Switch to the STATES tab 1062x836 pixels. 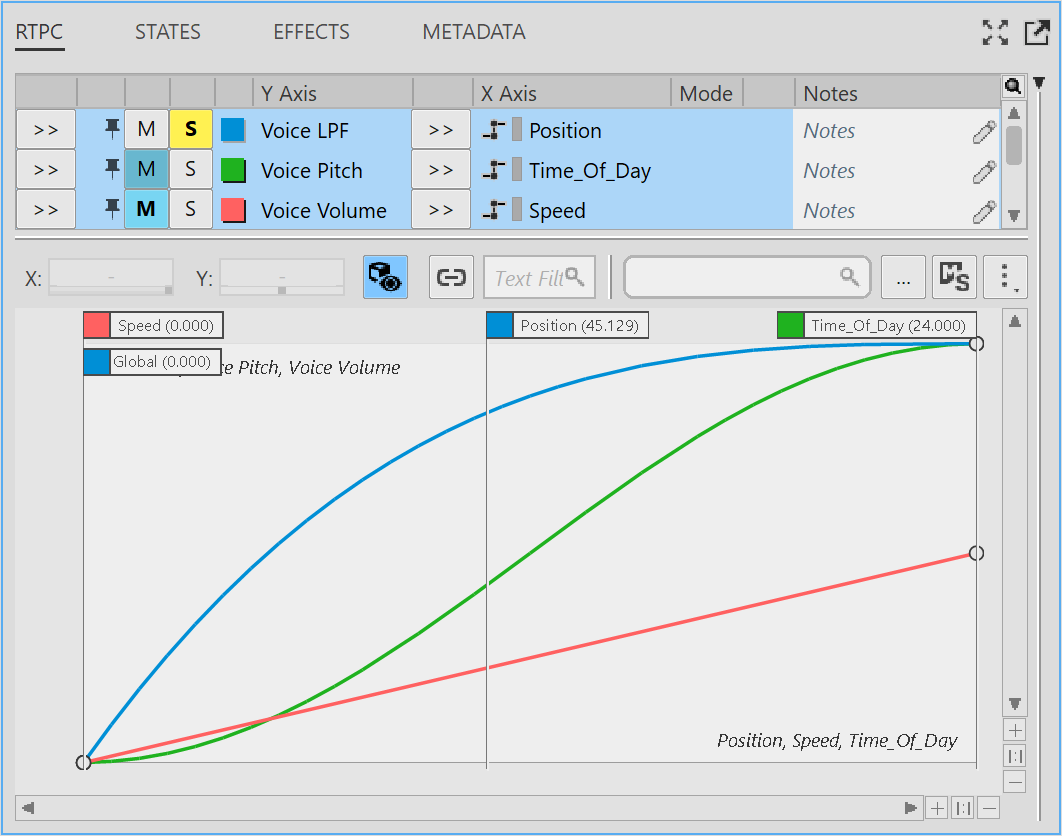(x=168, y=32)
